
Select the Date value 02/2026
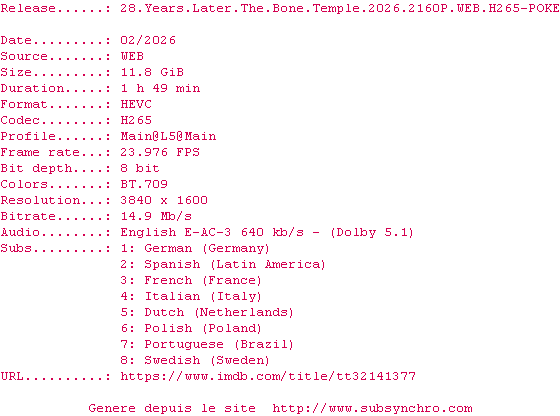click(148, 40)
